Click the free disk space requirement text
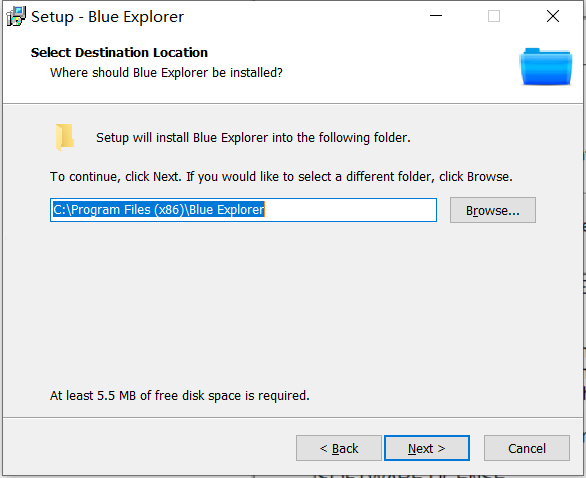The height and width of the screenshot is (478, 586). [180, 395]
